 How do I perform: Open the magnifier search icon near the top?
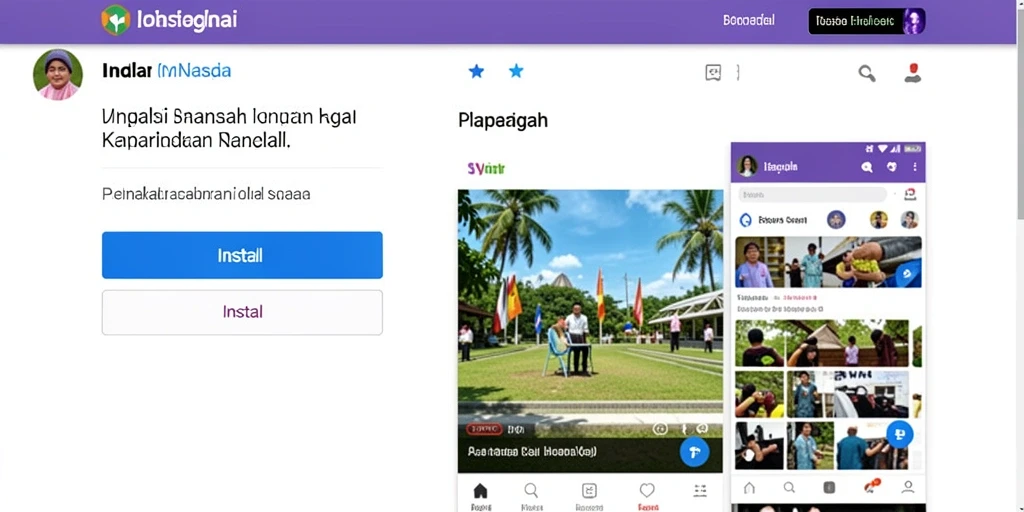coord(867,73)
